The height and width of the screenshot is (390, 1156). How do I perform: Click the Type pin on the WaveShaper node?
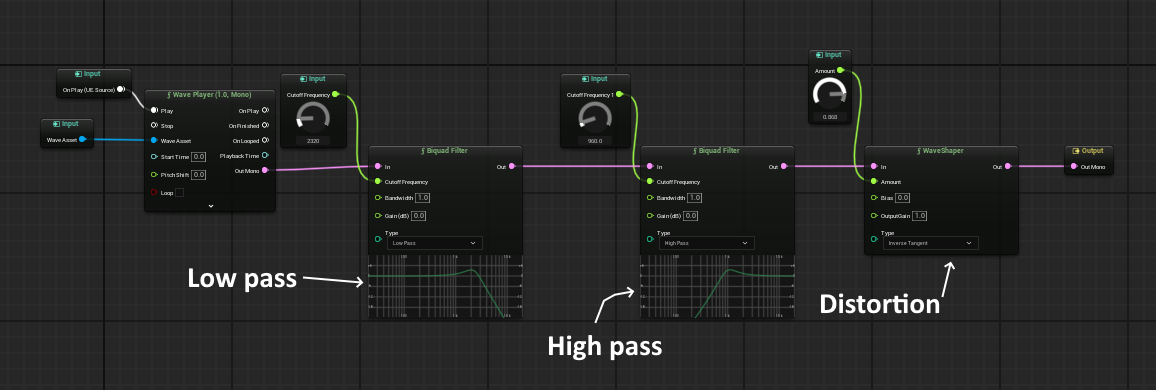point(874,238)
